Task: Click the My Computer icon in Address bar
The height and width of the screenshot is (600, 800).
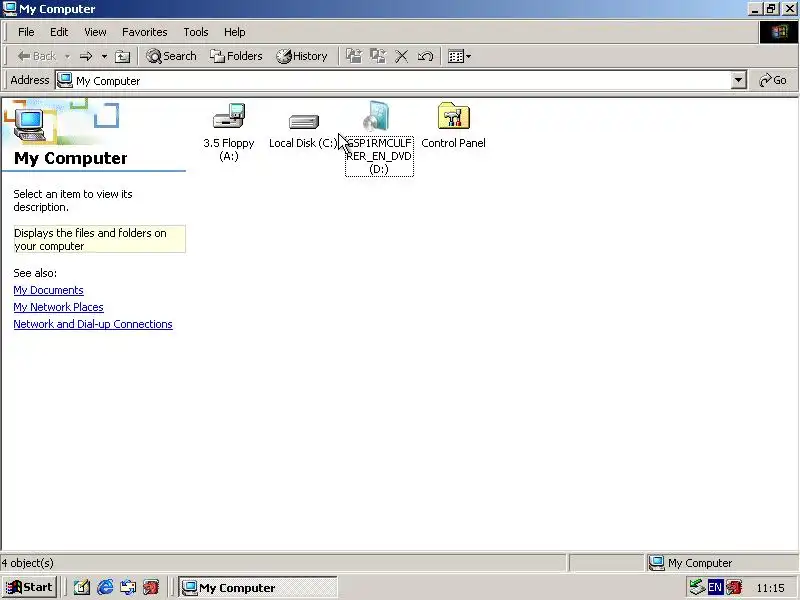Action: pyautogui.click(x=64, y=81)
